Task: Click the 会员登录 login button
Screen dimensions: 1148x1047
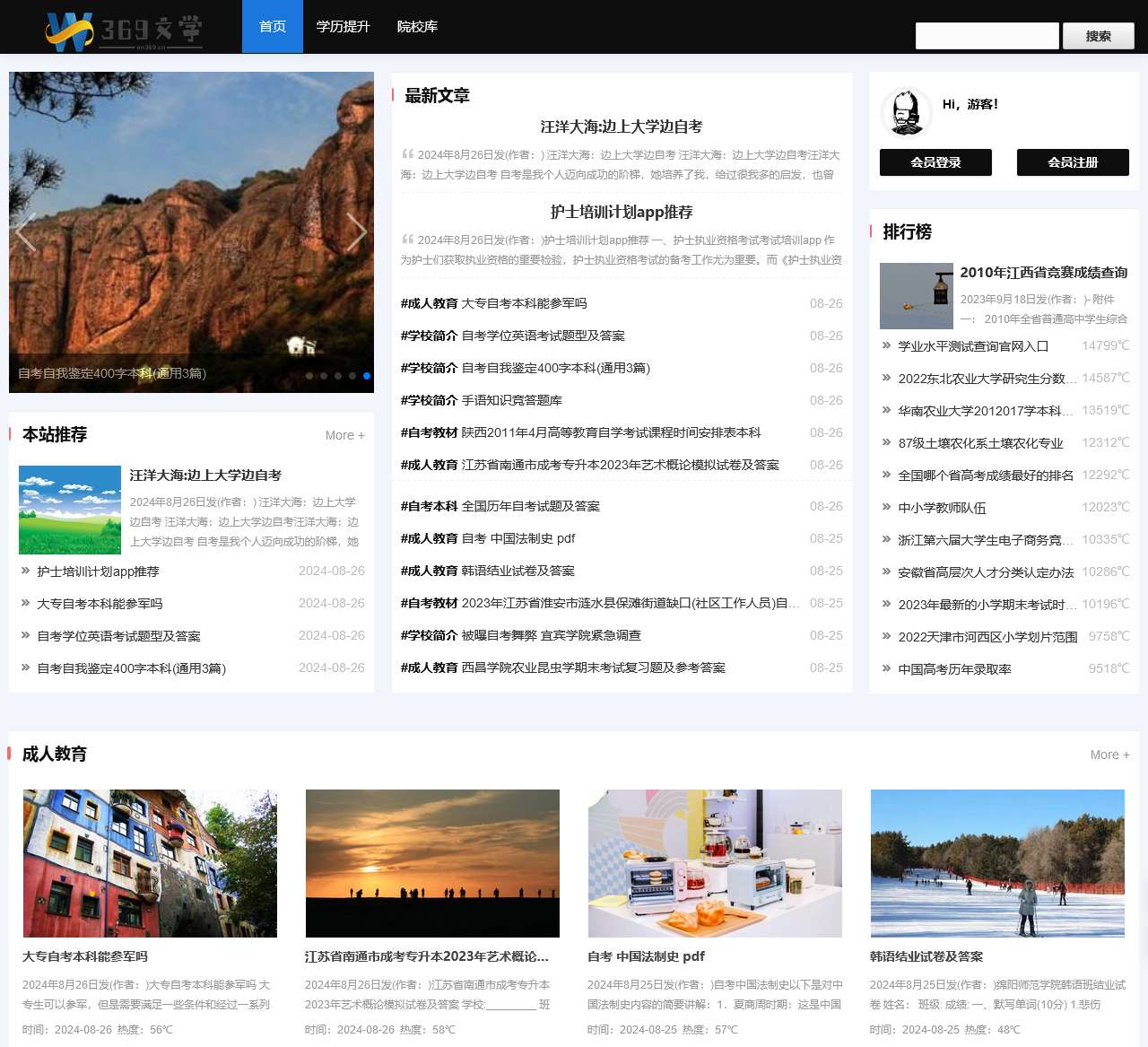Action: [935, 162]
